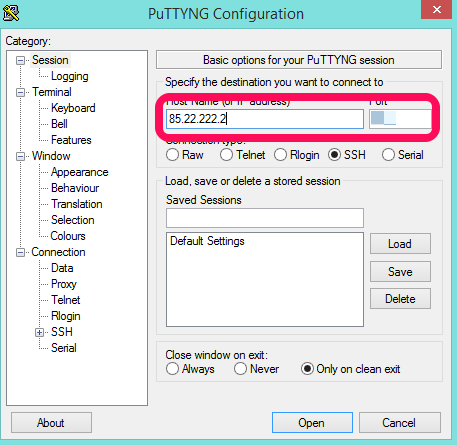Click the PuTTYNG icon in title bar
This screenshot has width=457, height=445.
(x=11, y=13)
